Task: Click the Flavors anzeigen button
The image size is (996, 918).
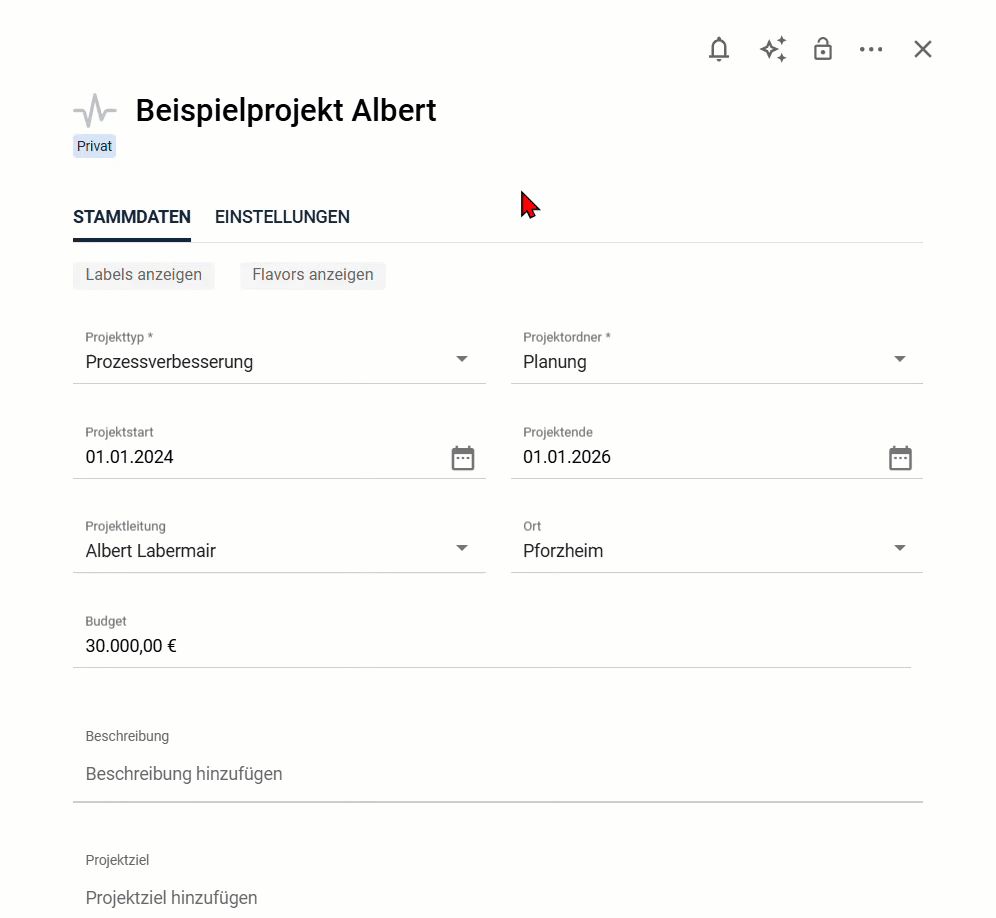Action: (313, 275)
